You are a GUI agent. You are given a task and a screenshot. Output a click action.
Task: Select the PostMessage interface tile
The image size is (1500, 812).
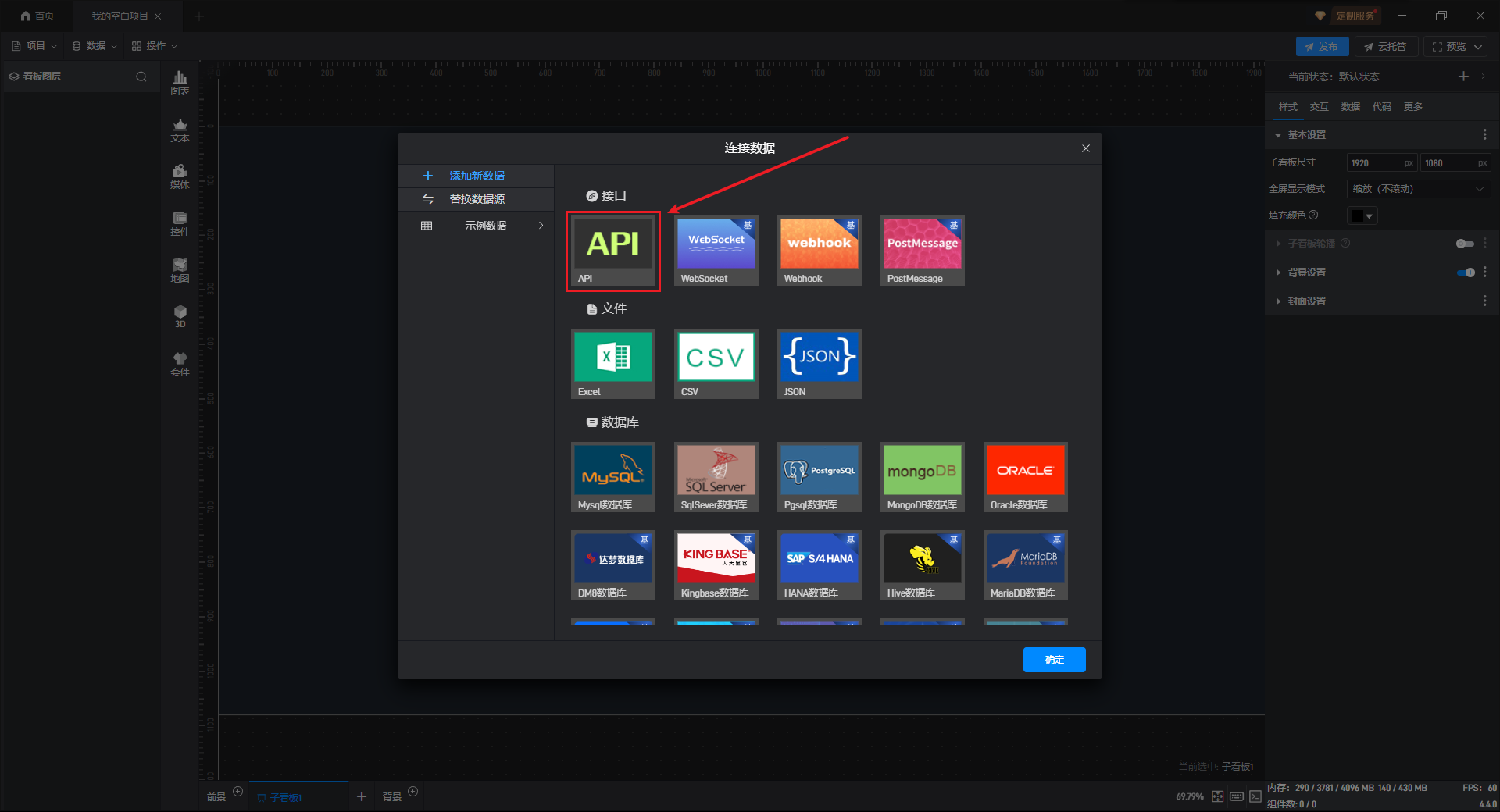click(923, 251)
